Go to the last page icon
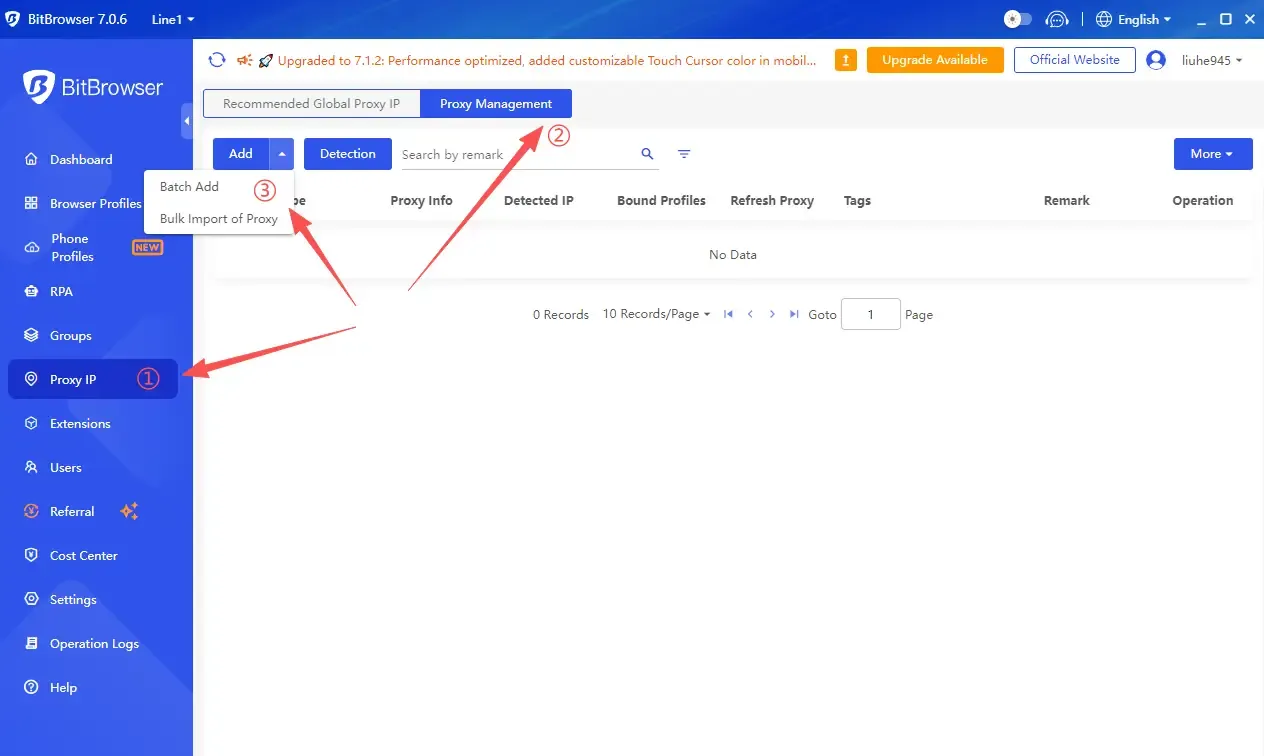Viewport: 1264px width, 756px height. tap(794, 314)
